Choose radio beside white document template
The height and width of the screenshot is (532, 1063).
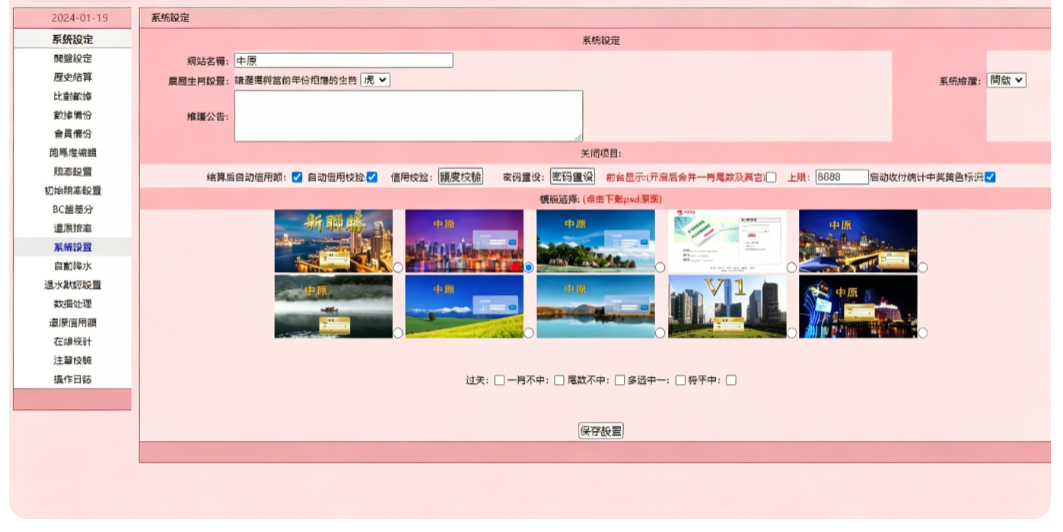coord(791,268)
